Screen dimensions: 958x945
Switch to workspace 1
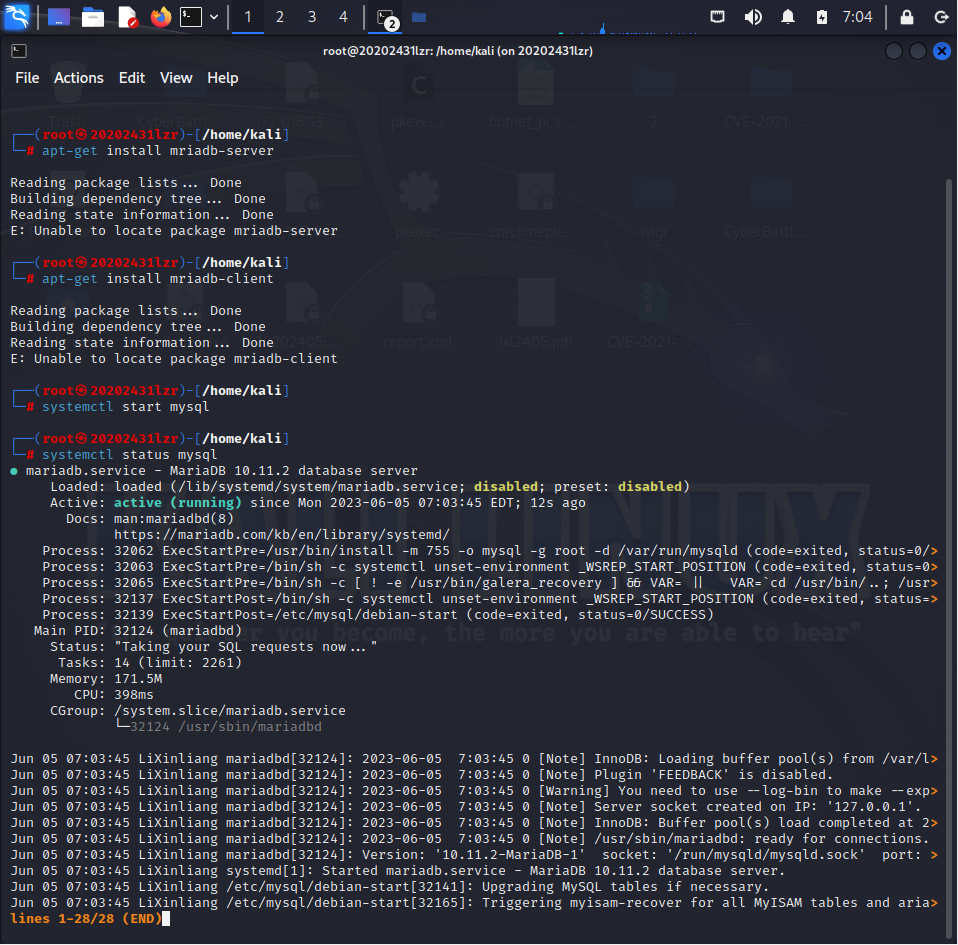pos(247,17)
